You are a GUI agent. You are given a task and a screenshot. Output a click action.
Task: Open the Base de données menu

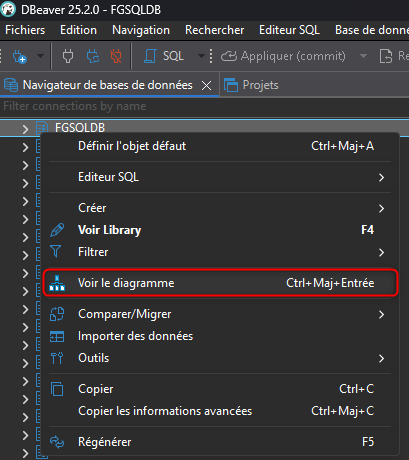[x=372, y=30]
